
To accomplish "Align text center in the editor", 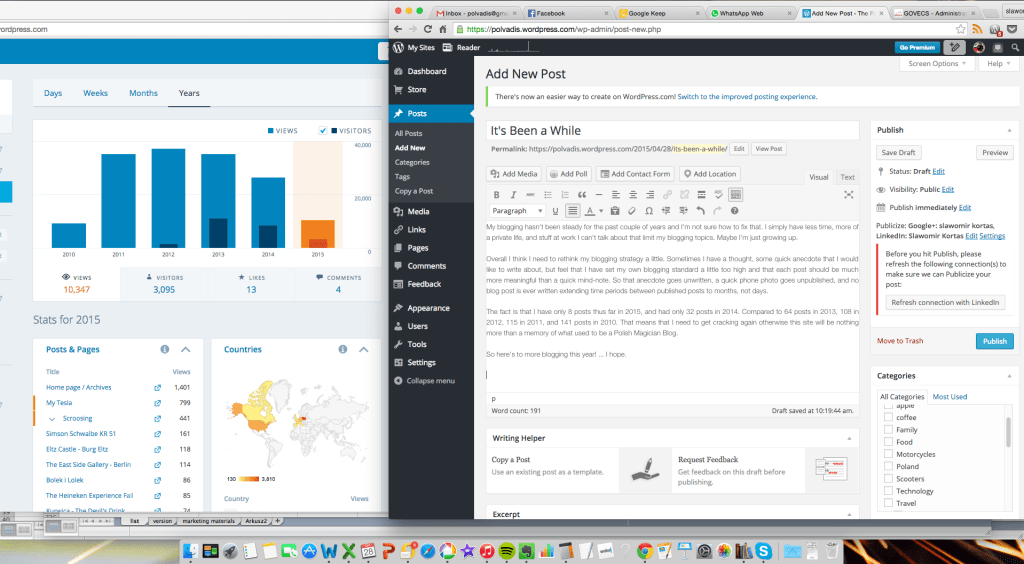I will pos(633,195).
